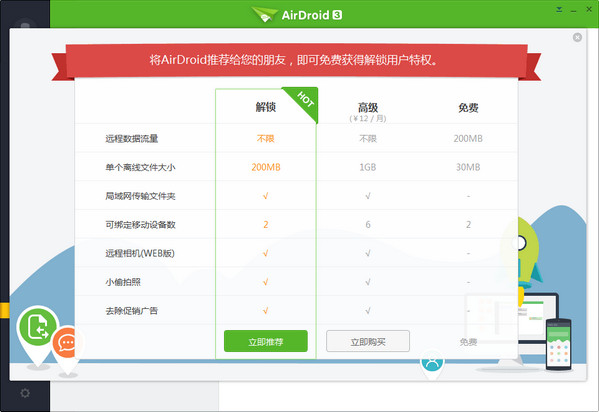Select the 解锁 plan column header
This screenshot has height=412, width=599.
[266, 107]
